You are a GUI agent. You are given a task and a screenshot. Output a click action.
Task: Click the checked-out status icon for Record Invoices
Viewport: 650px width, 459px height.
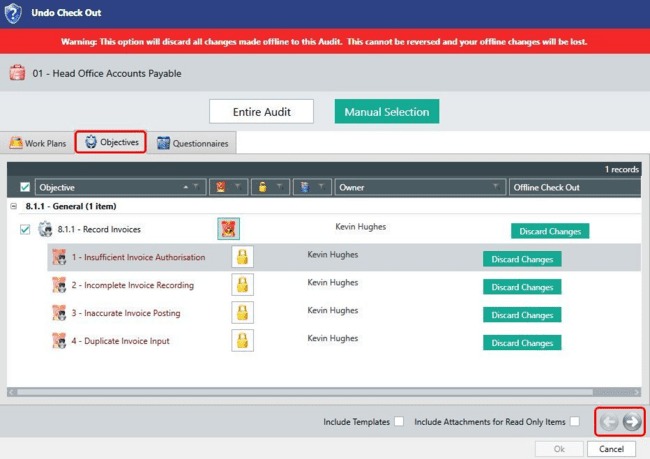[x=228, y=228]
